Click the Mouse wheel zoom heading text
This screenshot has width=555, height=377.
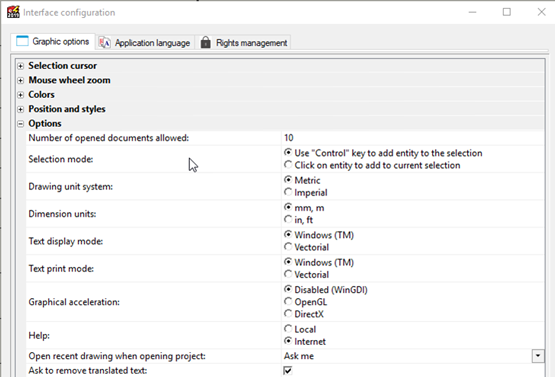(x=69, y=80)
